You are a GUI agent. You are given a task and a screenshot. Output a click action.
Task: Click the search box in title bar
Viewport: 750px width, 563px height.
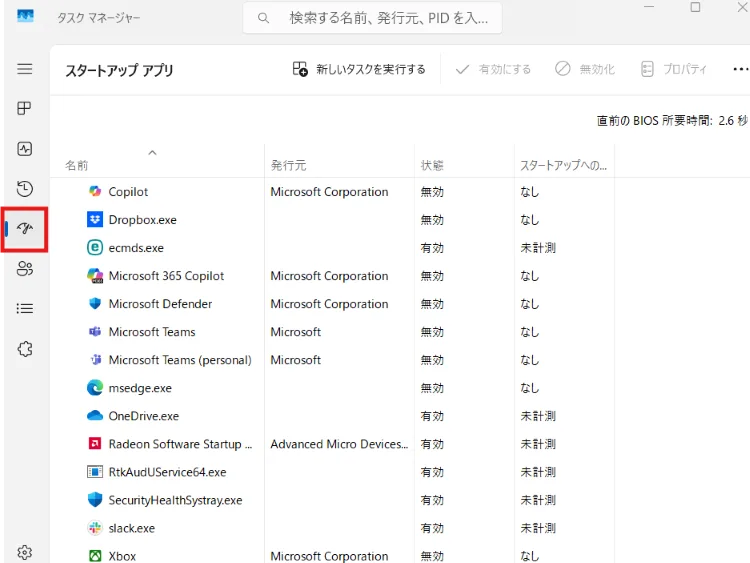[x=372, y=18]
